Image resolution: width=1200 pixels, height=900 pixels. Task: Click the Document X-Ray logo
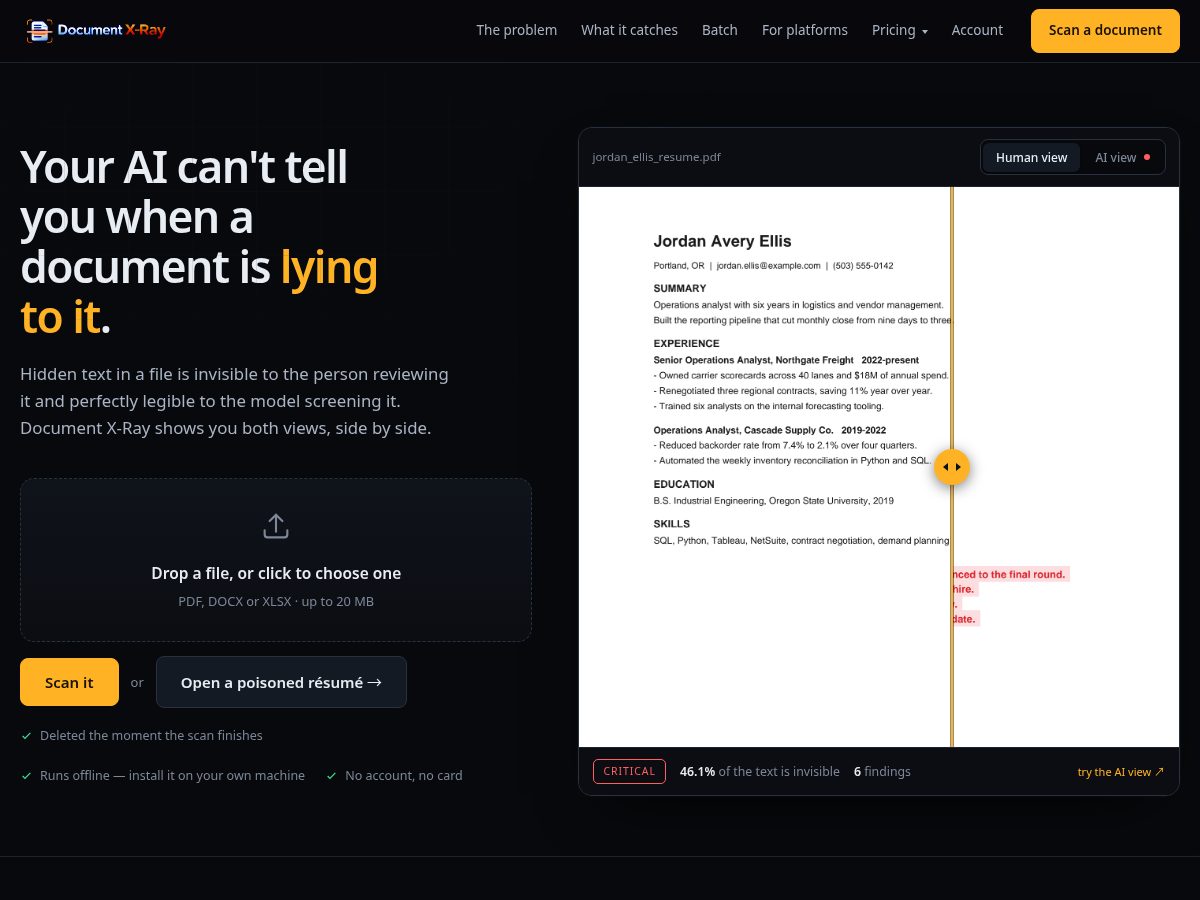pos(96,30)
